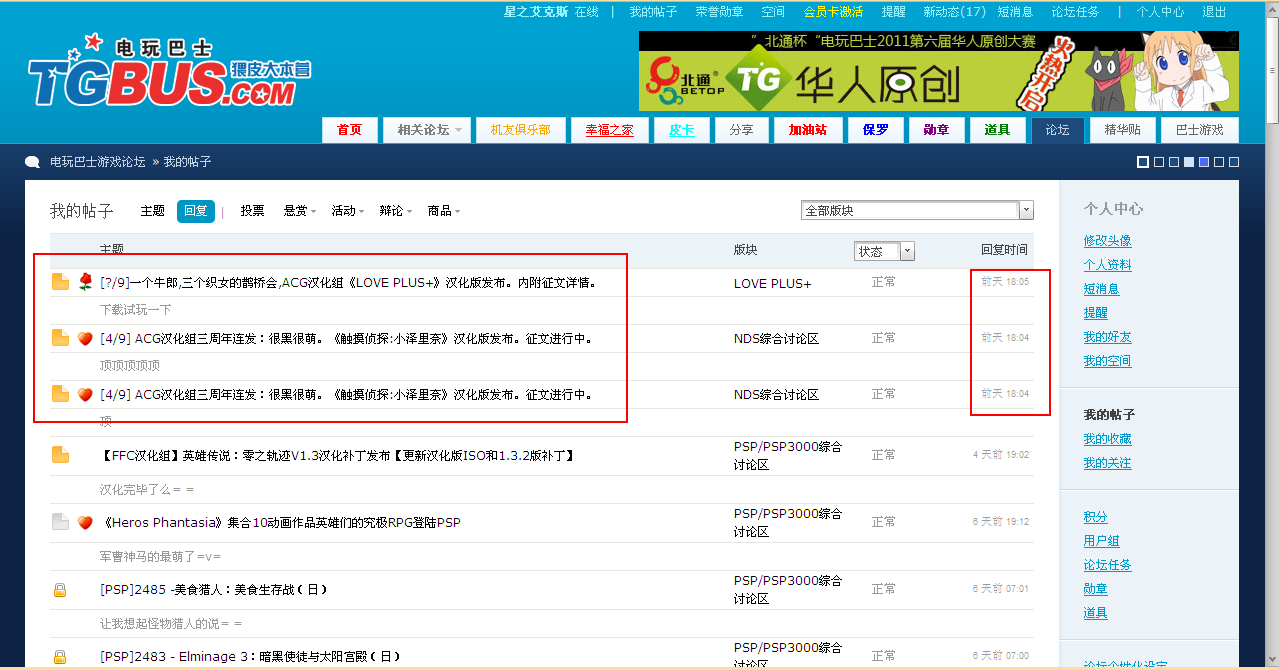Choose the bright blue style swatch
The width and height of the screenshot is (1279, 670).
click(x=1204, y=162)
